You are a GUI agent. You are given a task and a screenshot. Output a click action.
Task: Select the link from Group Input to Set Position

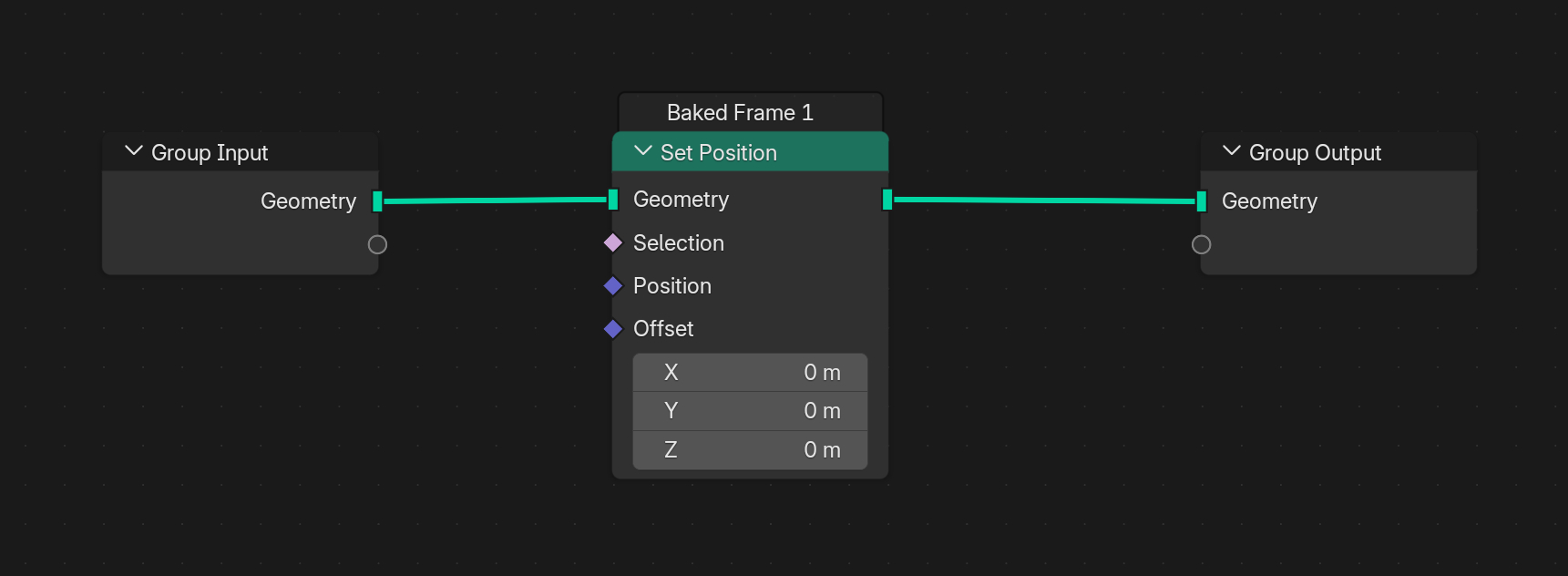(x=495, y=201)
